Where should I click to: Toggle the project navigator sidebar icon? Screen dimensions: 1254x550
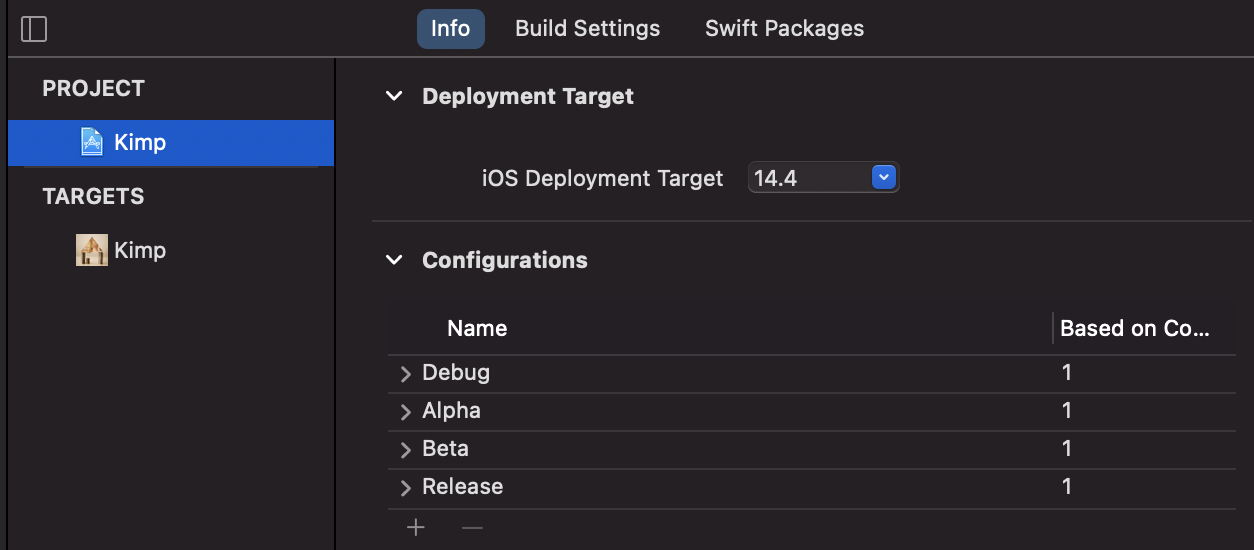pos(34,29)
